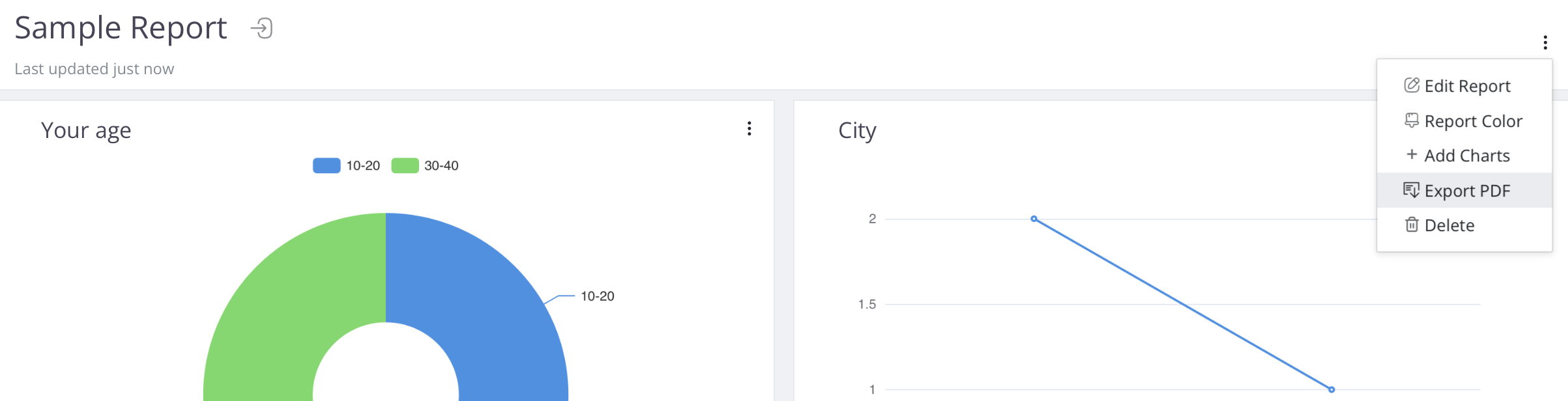The width and height of the screenshot is (1568, 401).
Task: Click the Your age chart title
Action: point(86,131)
